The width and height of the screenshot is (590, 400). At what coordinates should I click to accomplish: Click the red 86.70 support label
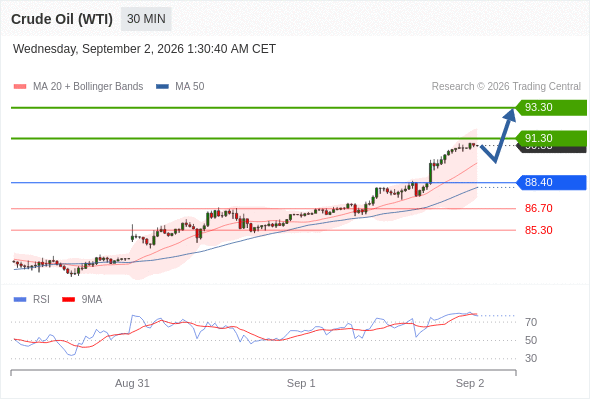click(x=538, y=208)
